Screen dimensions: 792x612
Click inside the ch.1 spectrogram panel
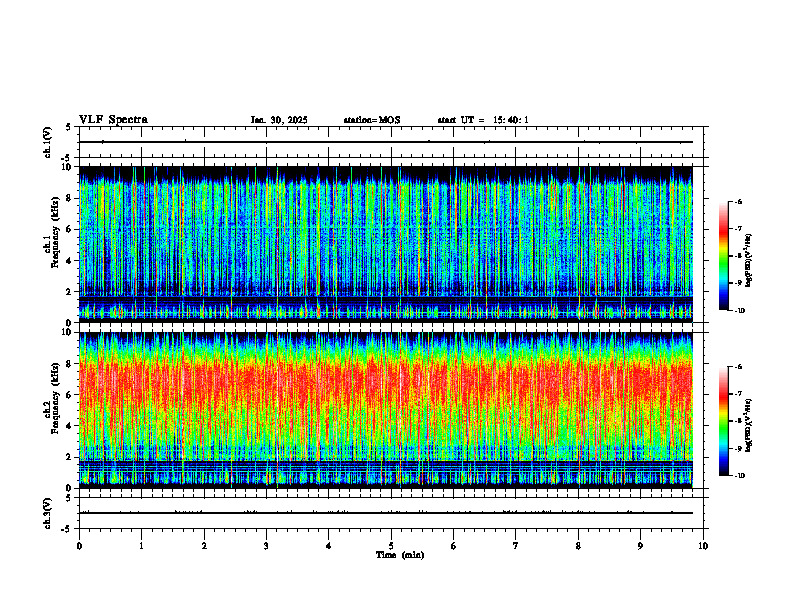[386, 244]
